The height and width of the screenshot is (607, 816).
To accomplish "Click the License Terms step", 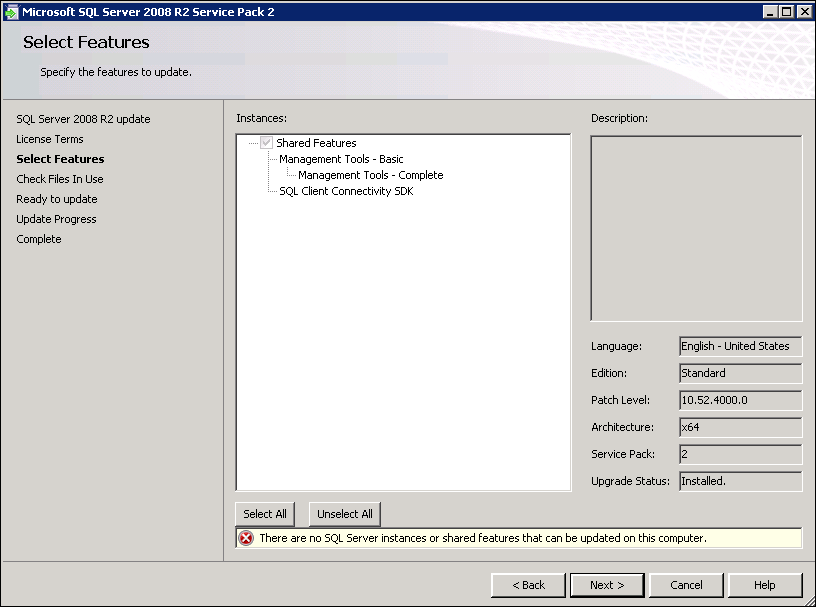I will [x=49, y=139].
